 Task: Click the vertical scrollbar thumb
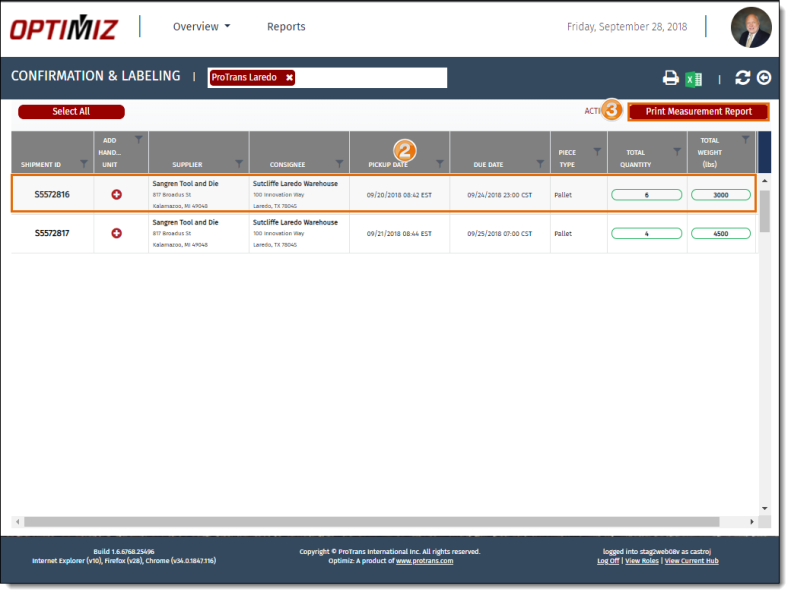[x=765, y=211]
